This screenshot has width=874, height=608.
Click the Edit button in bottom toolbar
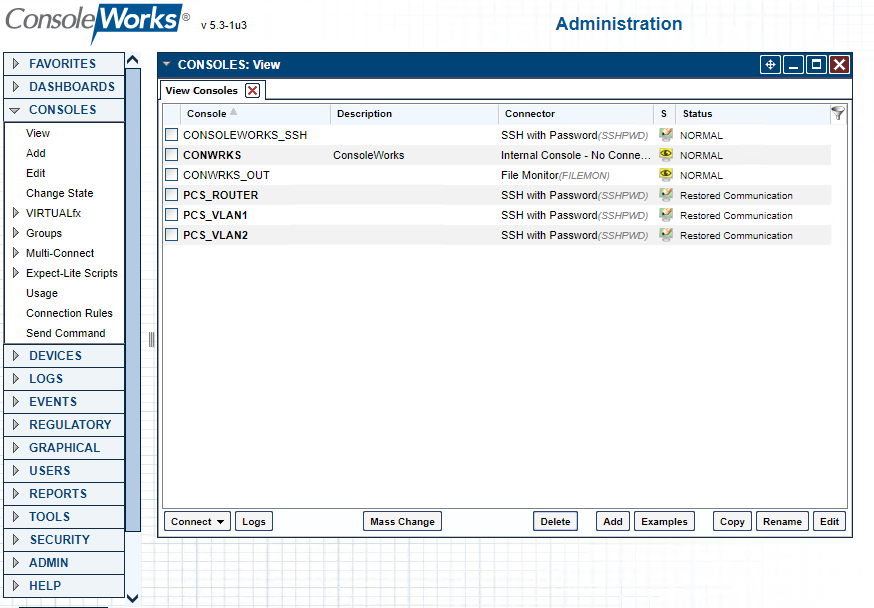829,522
